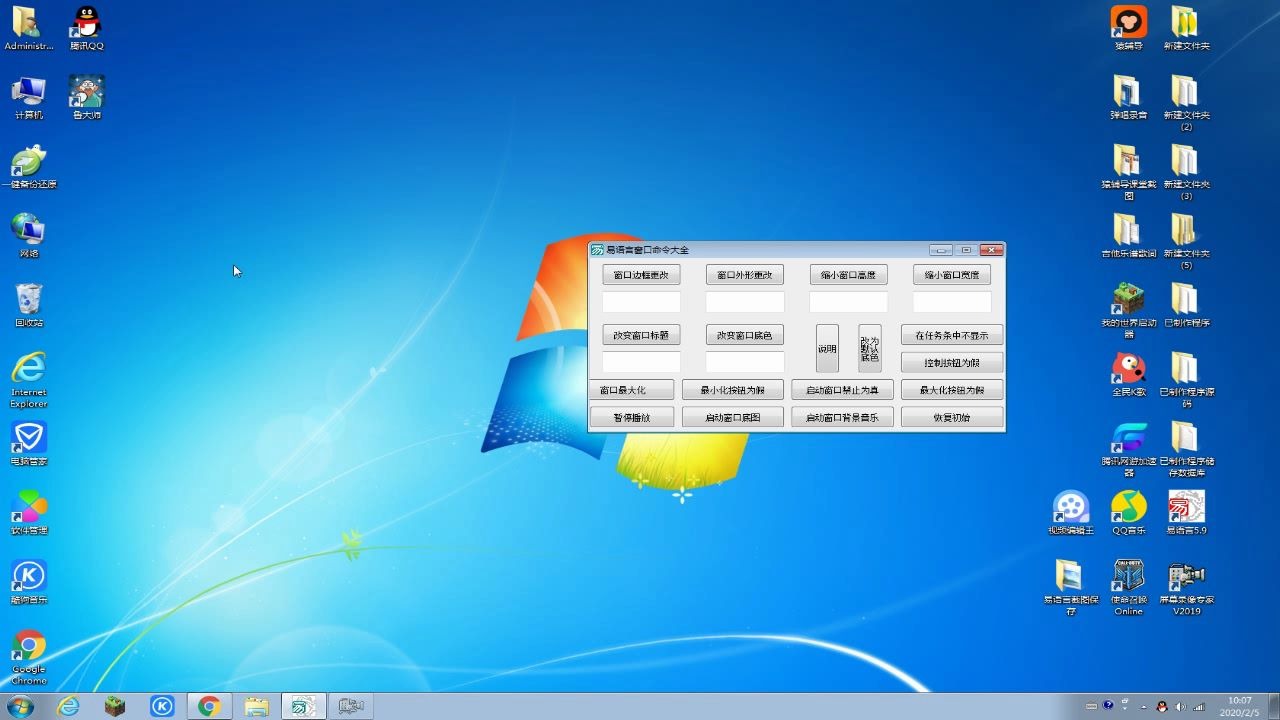Select the 软件管理 desktop icon
The width and height of the screenshot is (1280, 720).
[28, 512]
